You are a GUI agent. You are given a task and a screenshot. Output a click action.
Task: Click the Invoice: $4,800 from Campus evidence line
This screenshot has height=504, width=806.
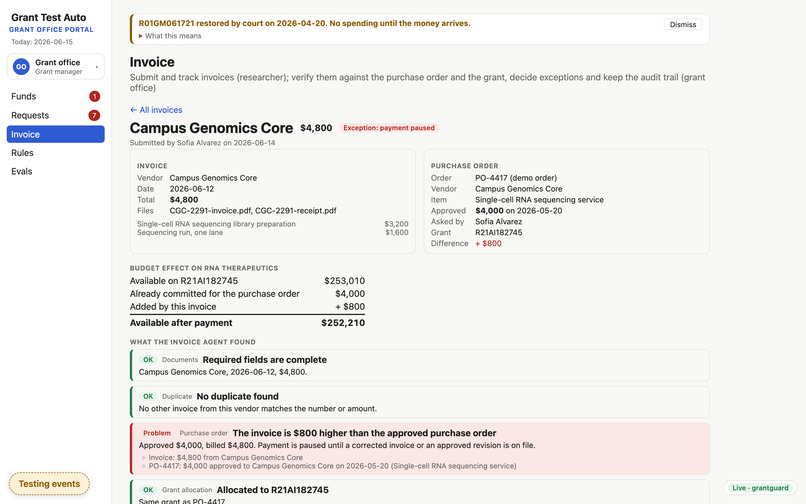click(226, 457)
